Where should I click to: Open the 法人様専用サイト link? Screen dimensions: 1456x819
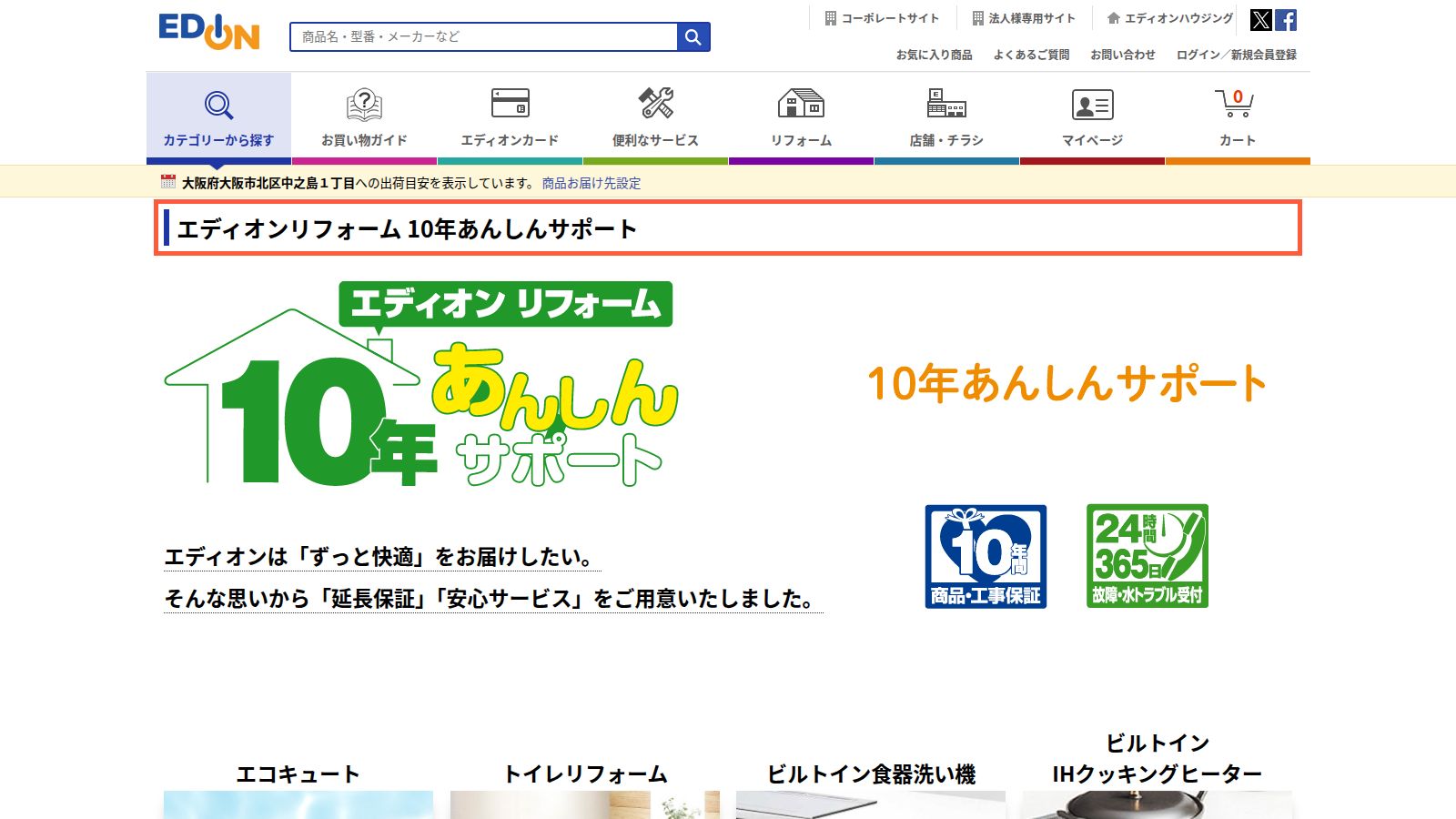1024,18
